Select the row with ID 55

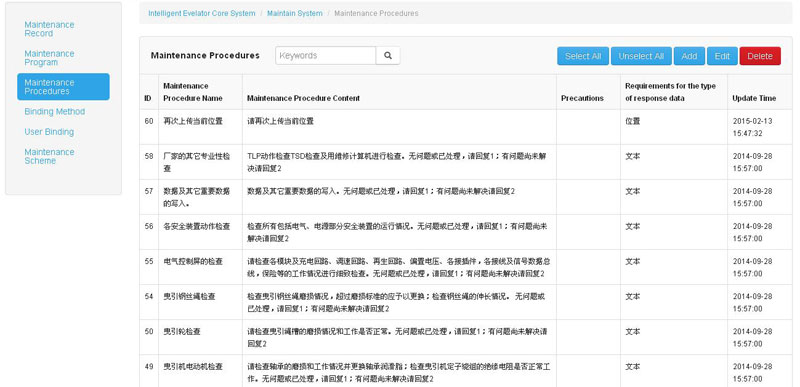point(466,267)
